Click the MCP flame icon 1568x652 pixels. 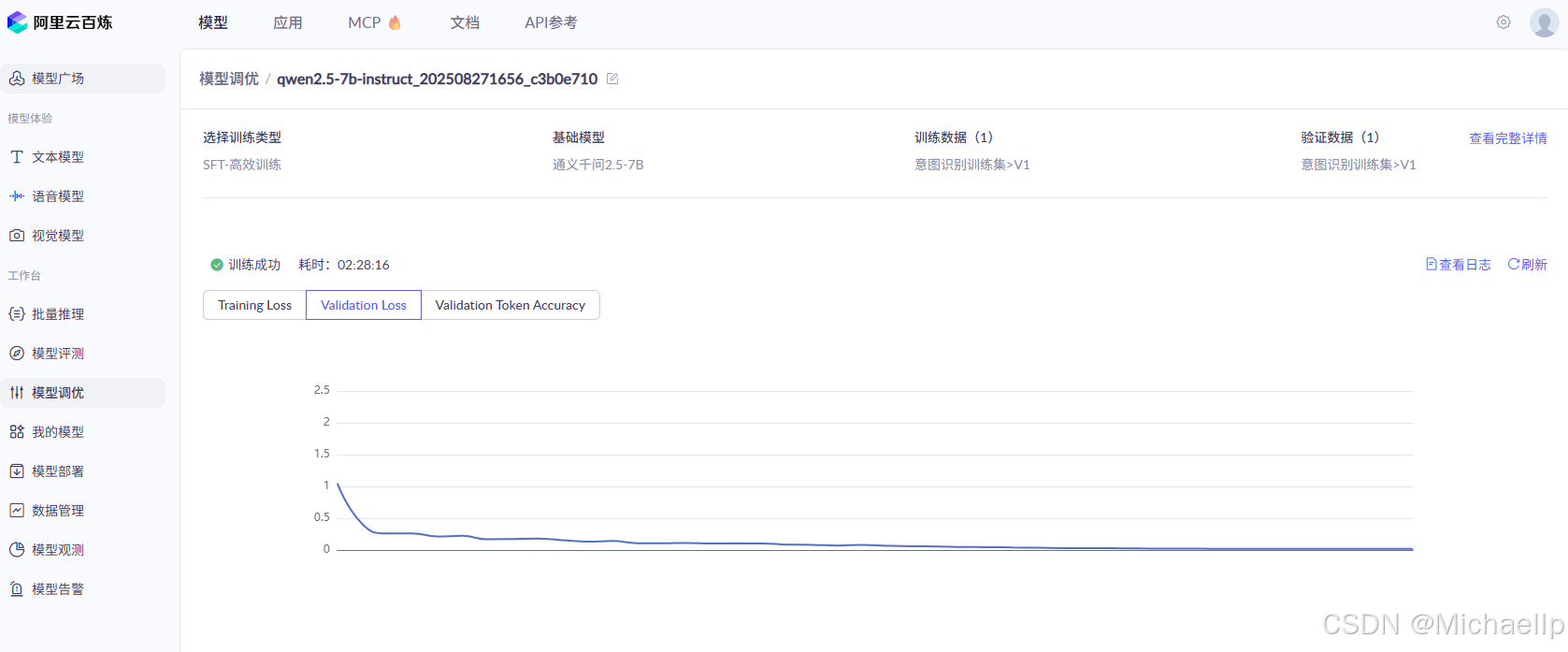pos(395,22)
